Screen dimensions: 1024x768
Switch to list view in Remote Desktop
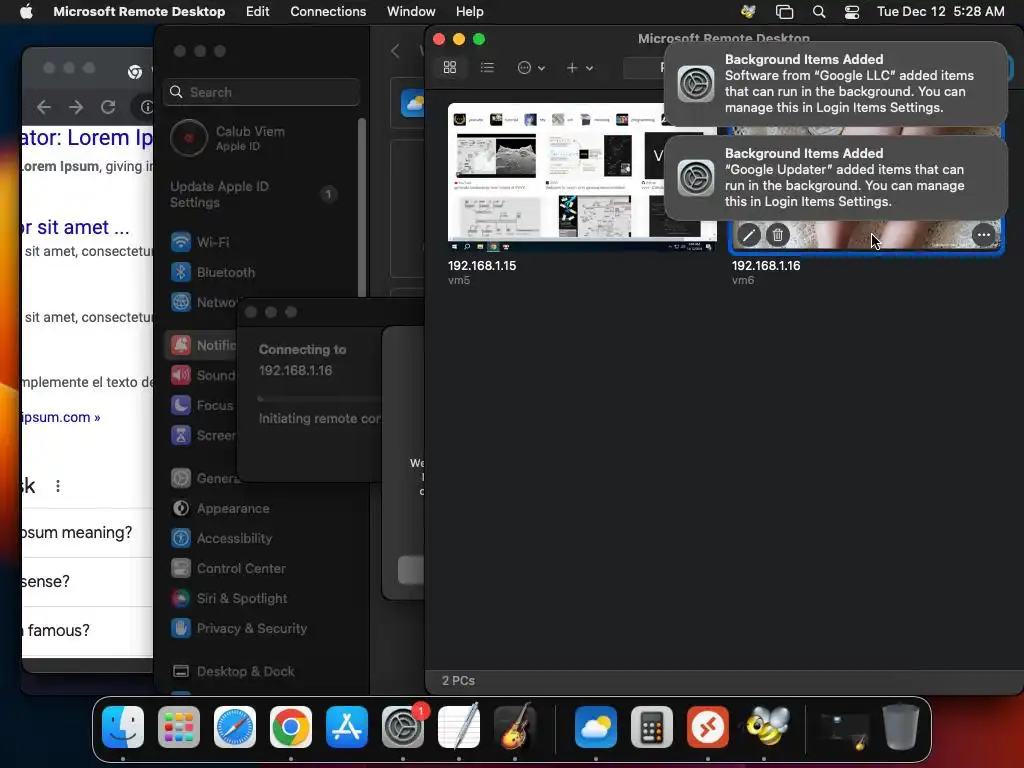tap(487, 68)
